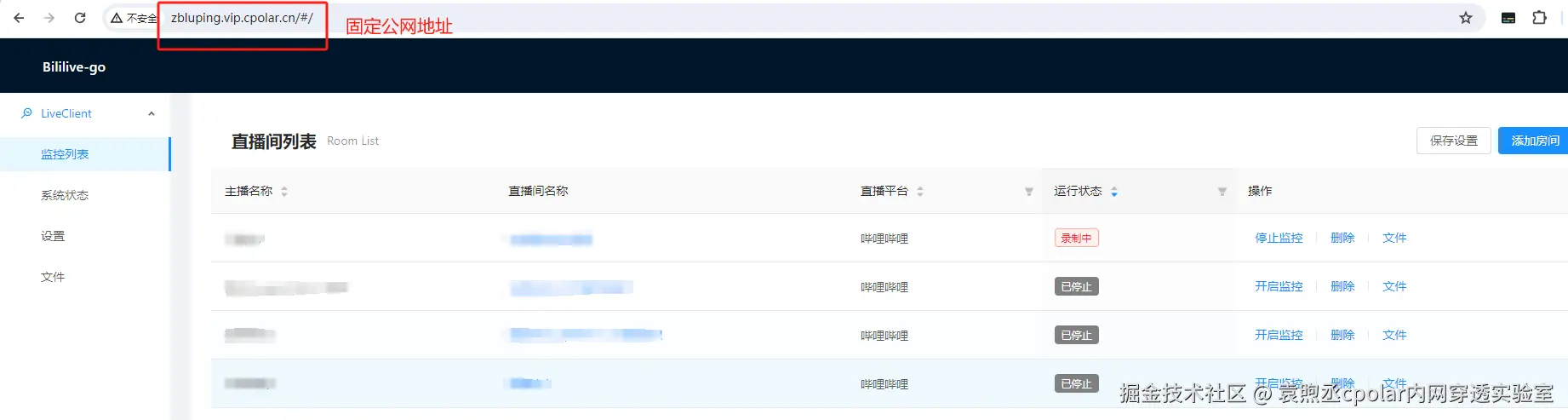Click the 添加房间 button
Image resolution: width=1568 pixels, height=420 pixels.
[1535, 141]
